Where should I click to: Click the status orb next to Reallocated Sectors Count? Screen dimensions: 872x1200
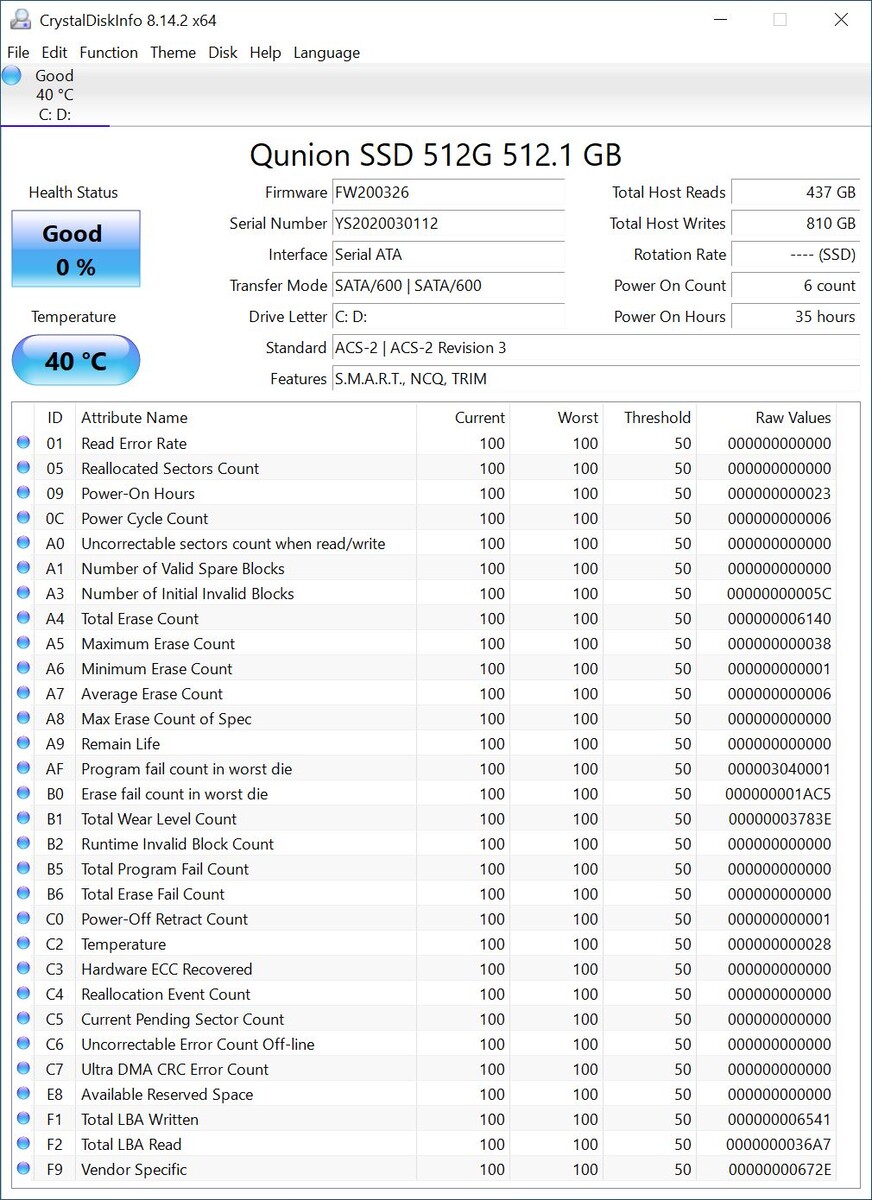pyautogui.click(x=23, y=468)
